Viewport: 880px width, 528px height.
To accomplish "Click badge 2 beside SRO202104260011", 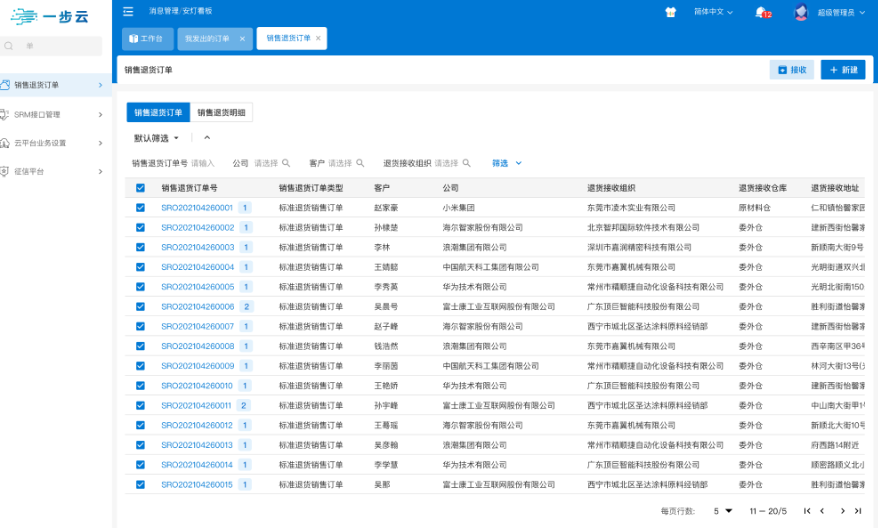I will pyautogui.click(x=244, y=405).
